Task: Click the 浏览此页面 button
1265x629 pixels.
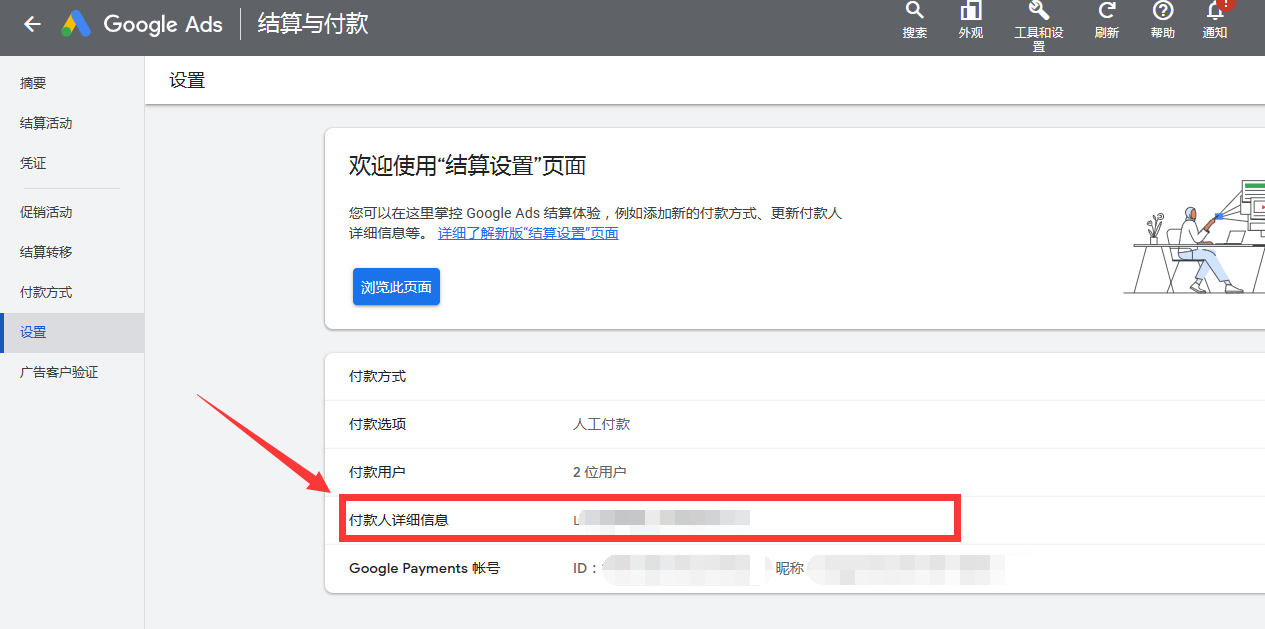Action: (x=396, y=287)
